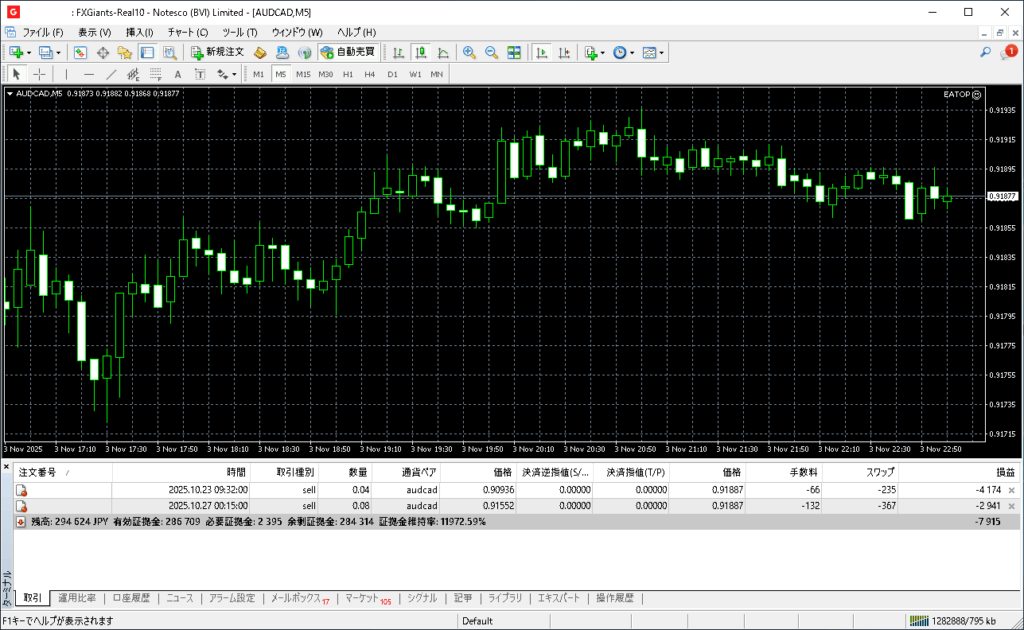Close the first audcad sell order
1024x630 pixels.
(x=1011, y=490)
